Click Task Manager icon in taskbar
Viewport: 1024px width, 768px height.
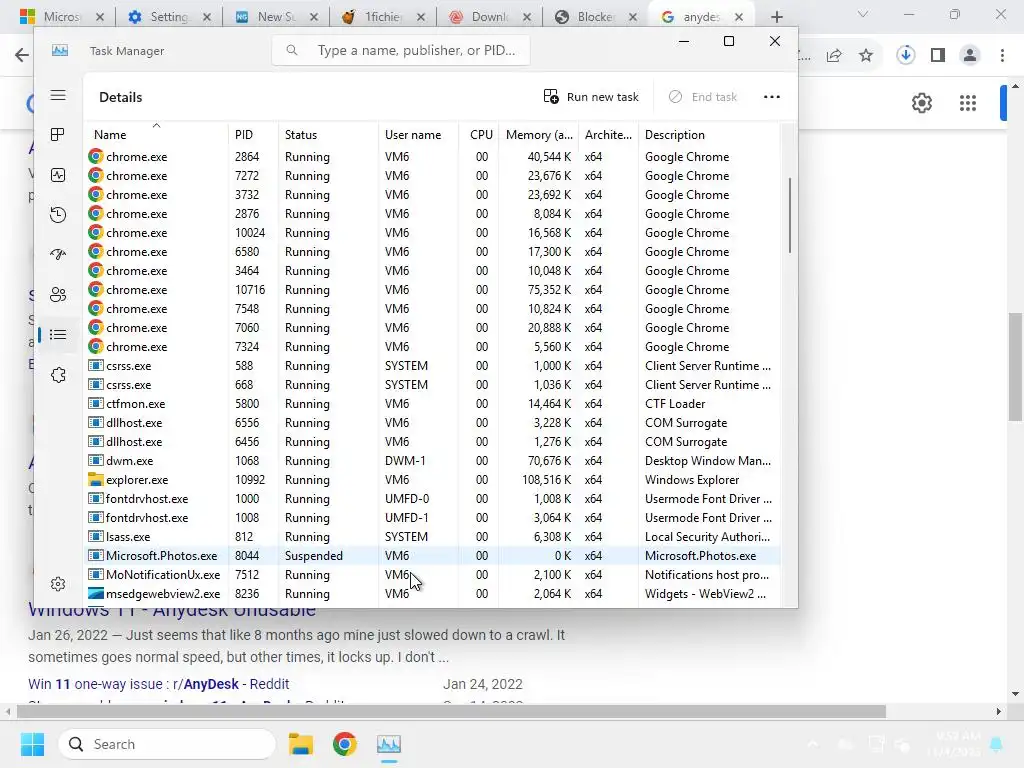(389, 744)
